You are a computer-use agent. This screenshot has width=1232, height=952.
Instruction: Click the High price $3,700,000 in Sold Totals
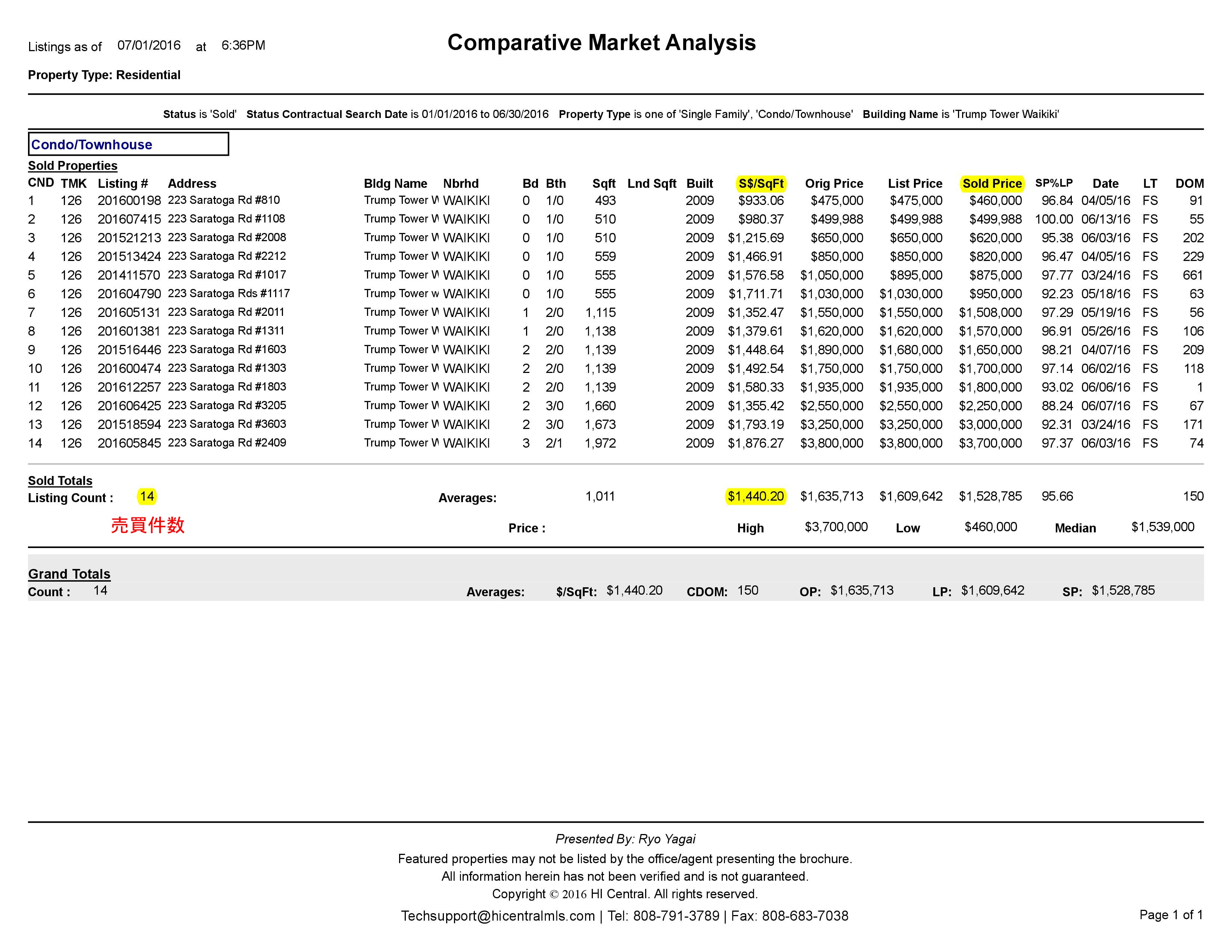coord(836,527)
